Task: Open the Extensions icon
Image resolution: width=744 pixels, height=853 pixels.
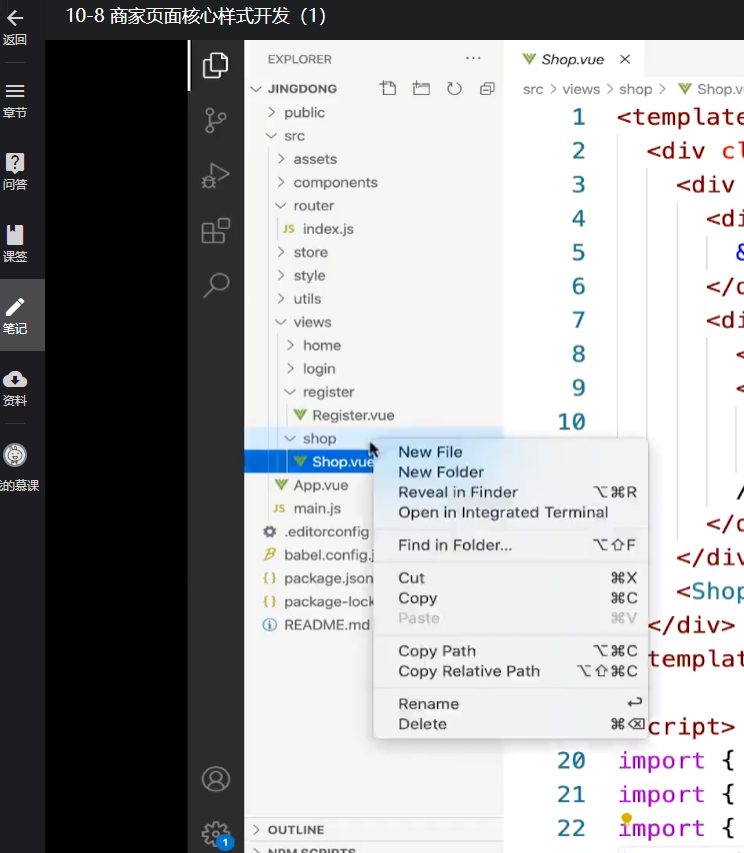Action: (x=215, y=231)
